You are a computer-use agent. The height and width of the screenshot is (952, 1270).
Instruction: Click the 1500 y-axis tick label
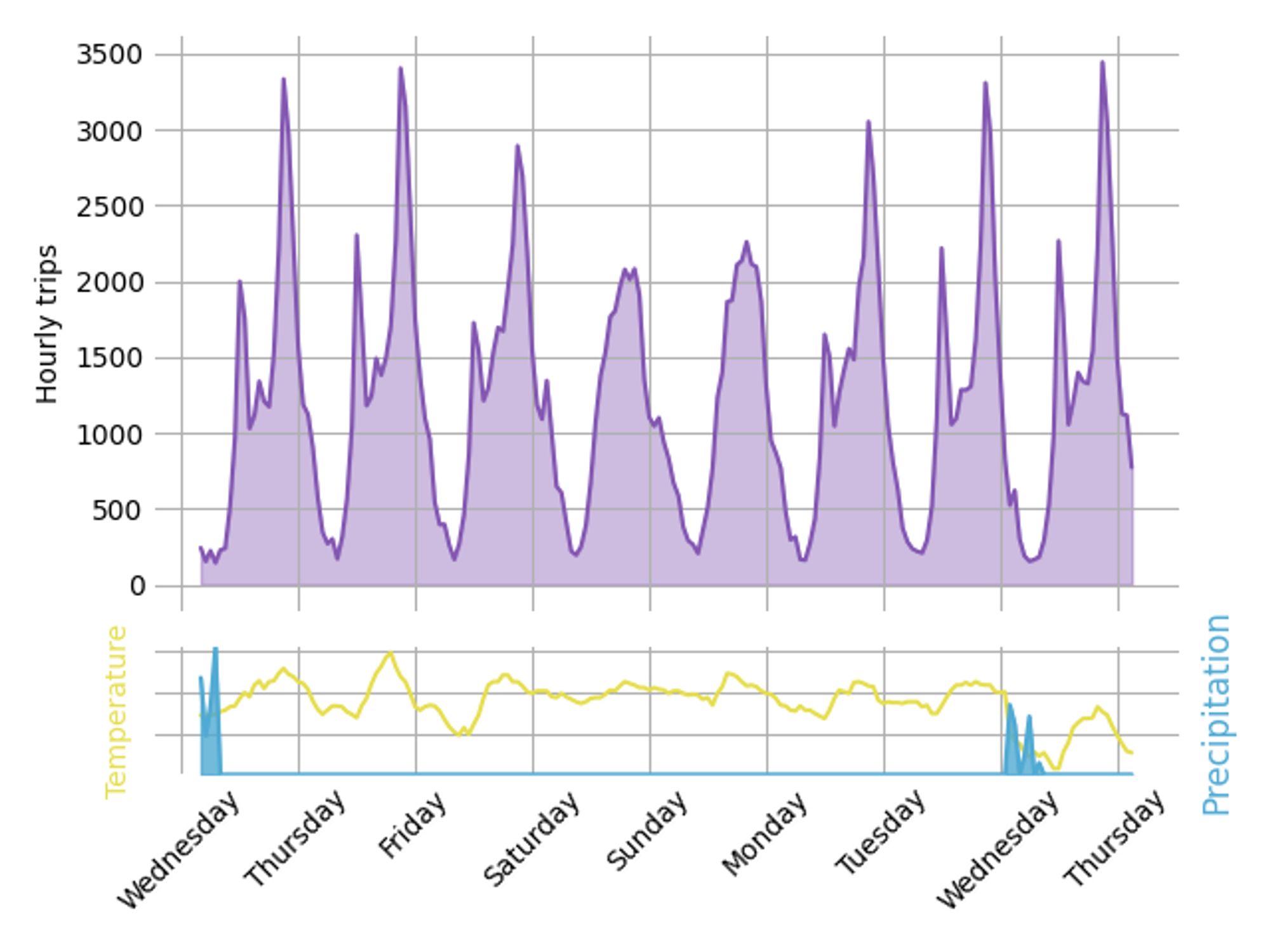(x=109, y=358)
